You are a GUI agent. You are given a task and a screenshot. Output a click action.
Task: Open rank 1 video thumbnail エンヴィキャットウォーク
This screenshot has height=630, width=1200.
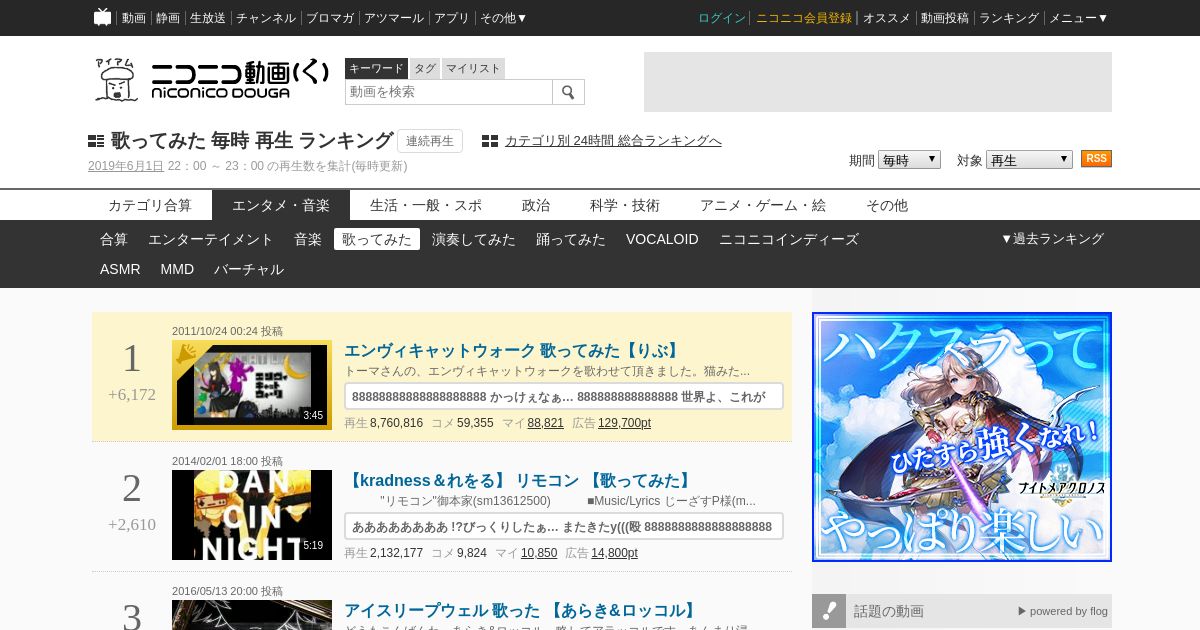point(252,385)
